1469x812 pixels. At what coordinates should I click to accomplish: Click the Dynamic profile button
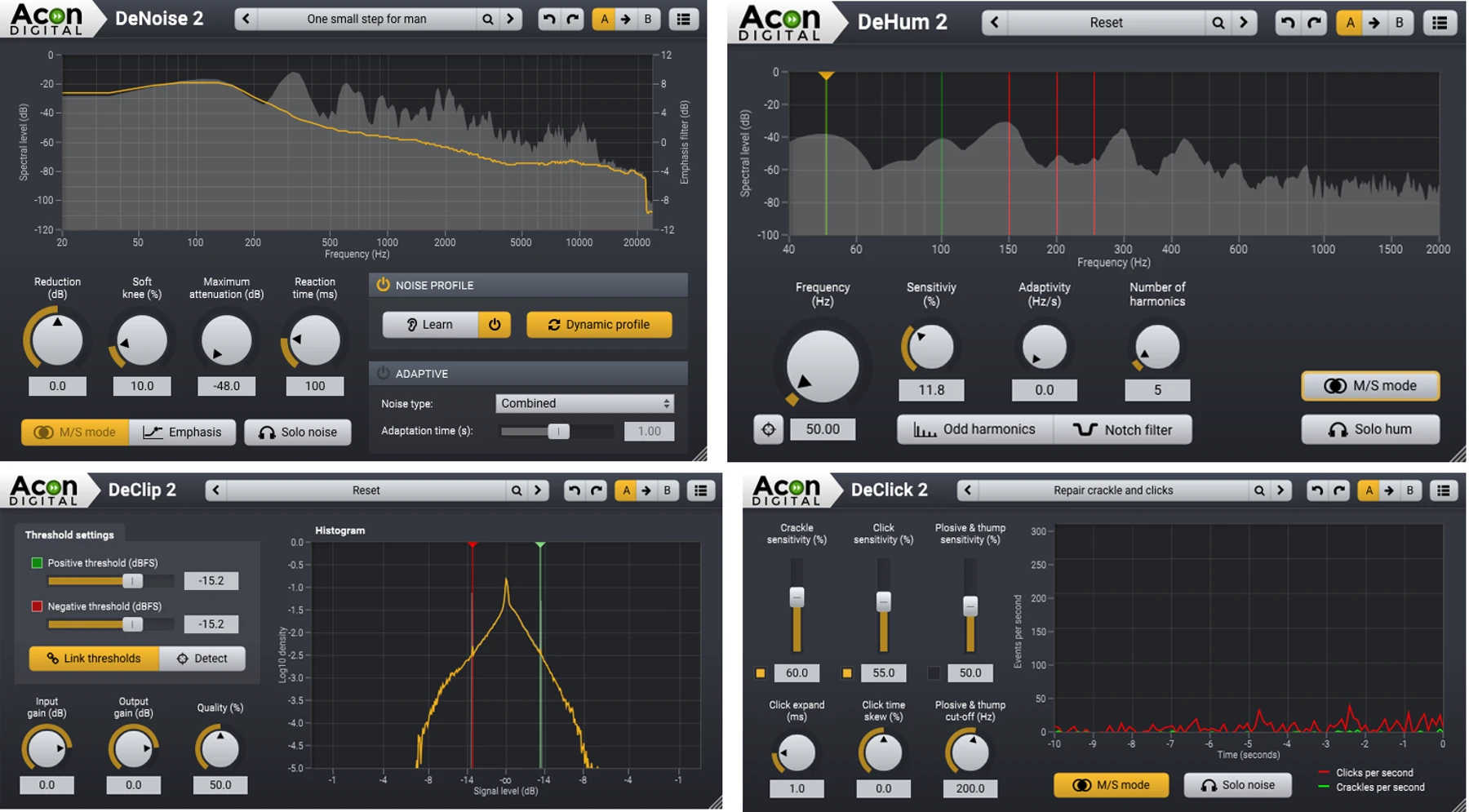599,324
